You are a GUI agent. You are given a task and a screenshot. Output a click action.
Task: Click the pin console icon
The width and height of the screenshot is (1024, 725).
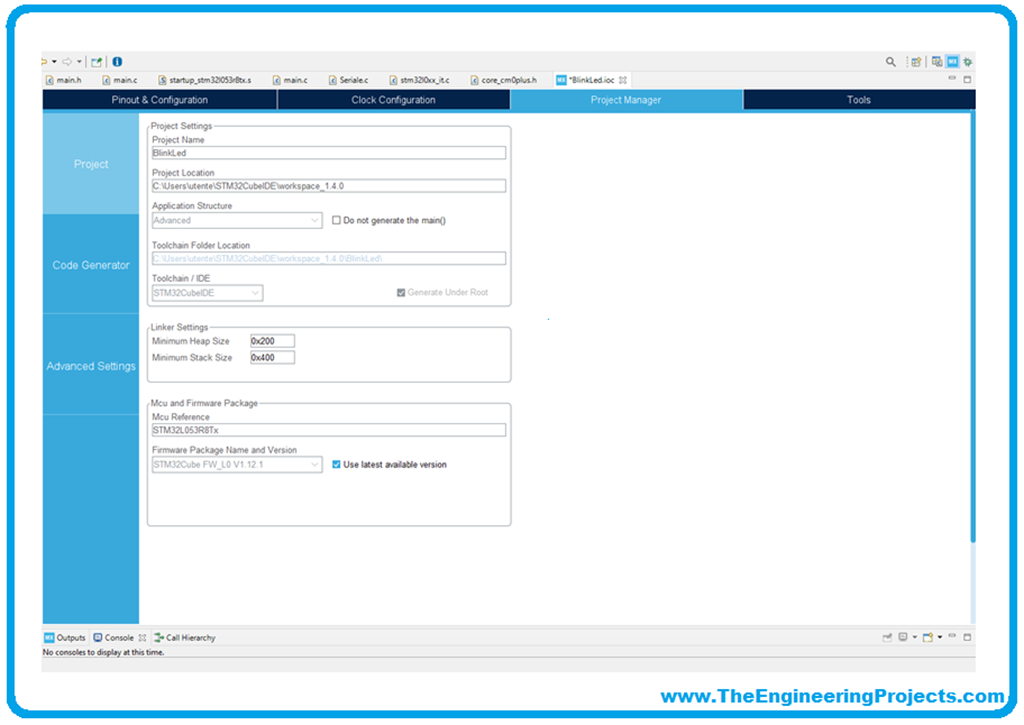887,637
